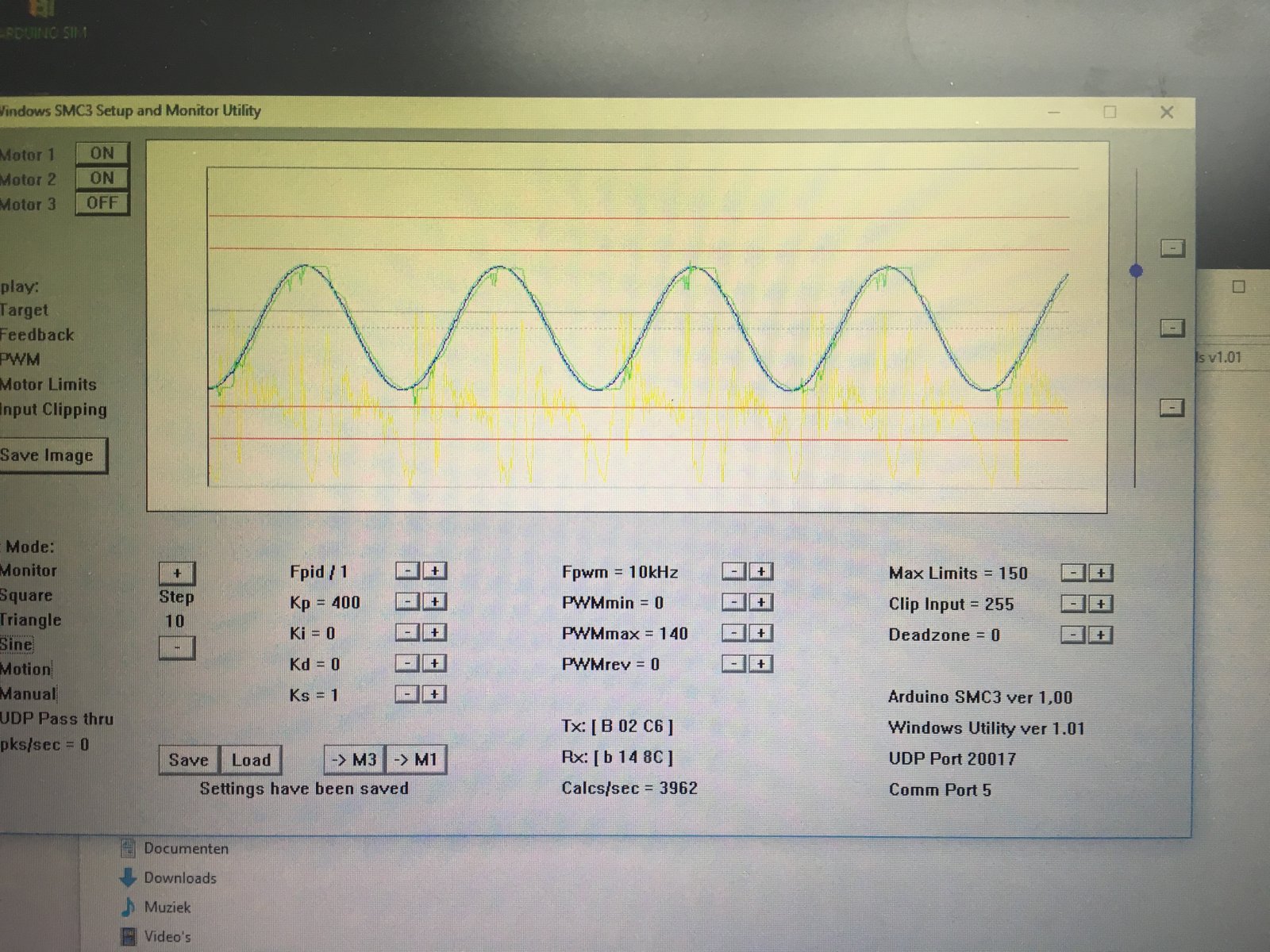Toggle Target trace display

(x=24, y=310)
